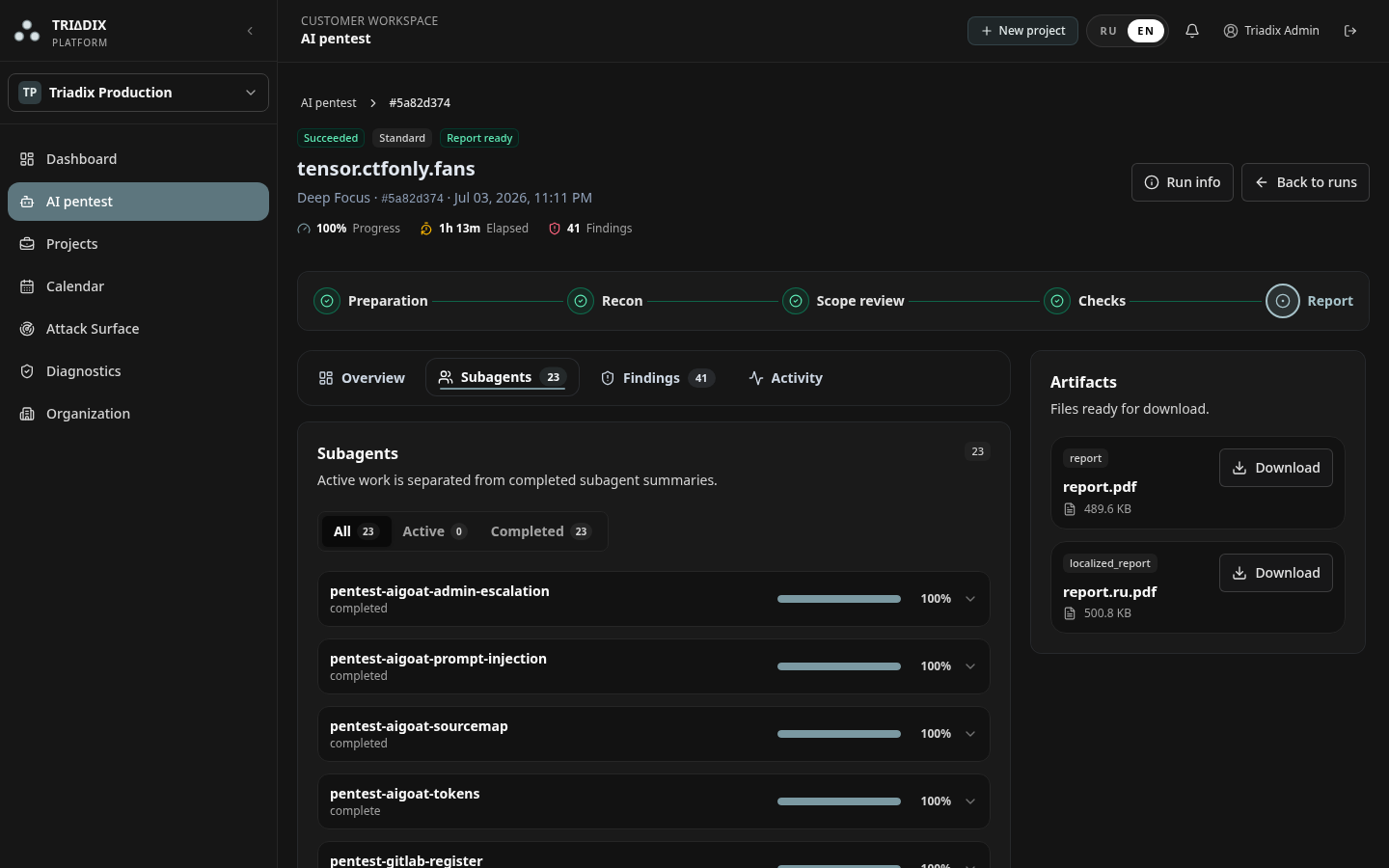
Task: Click the #5a82d374 breadcrumb
Action: [420, 103]
